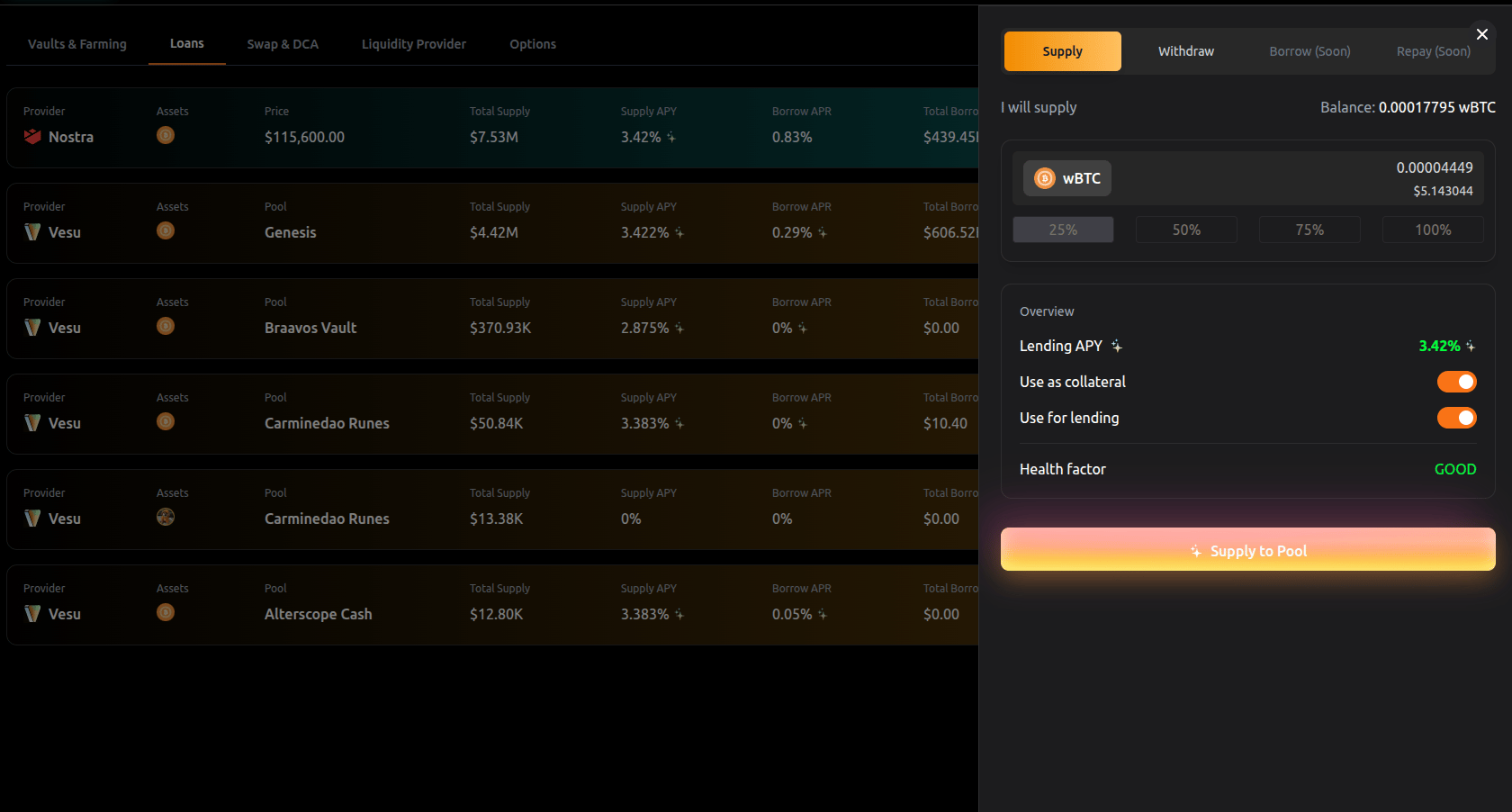
Task: Click the Nostra provider logo icon
Action: [32, 137]
